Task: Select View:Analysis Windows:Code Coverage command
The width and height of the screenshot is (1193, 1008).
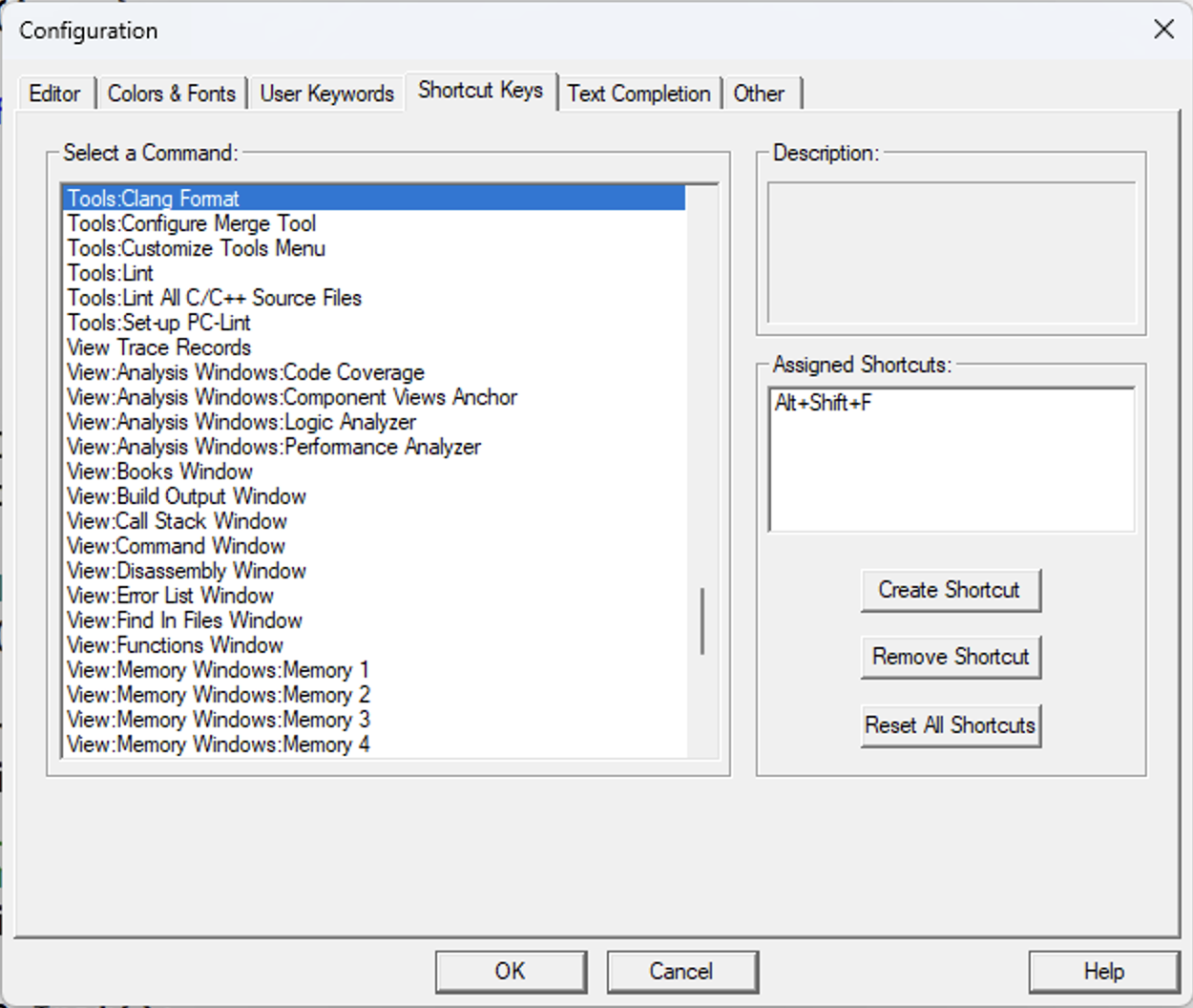Action: tap(246, 372)
